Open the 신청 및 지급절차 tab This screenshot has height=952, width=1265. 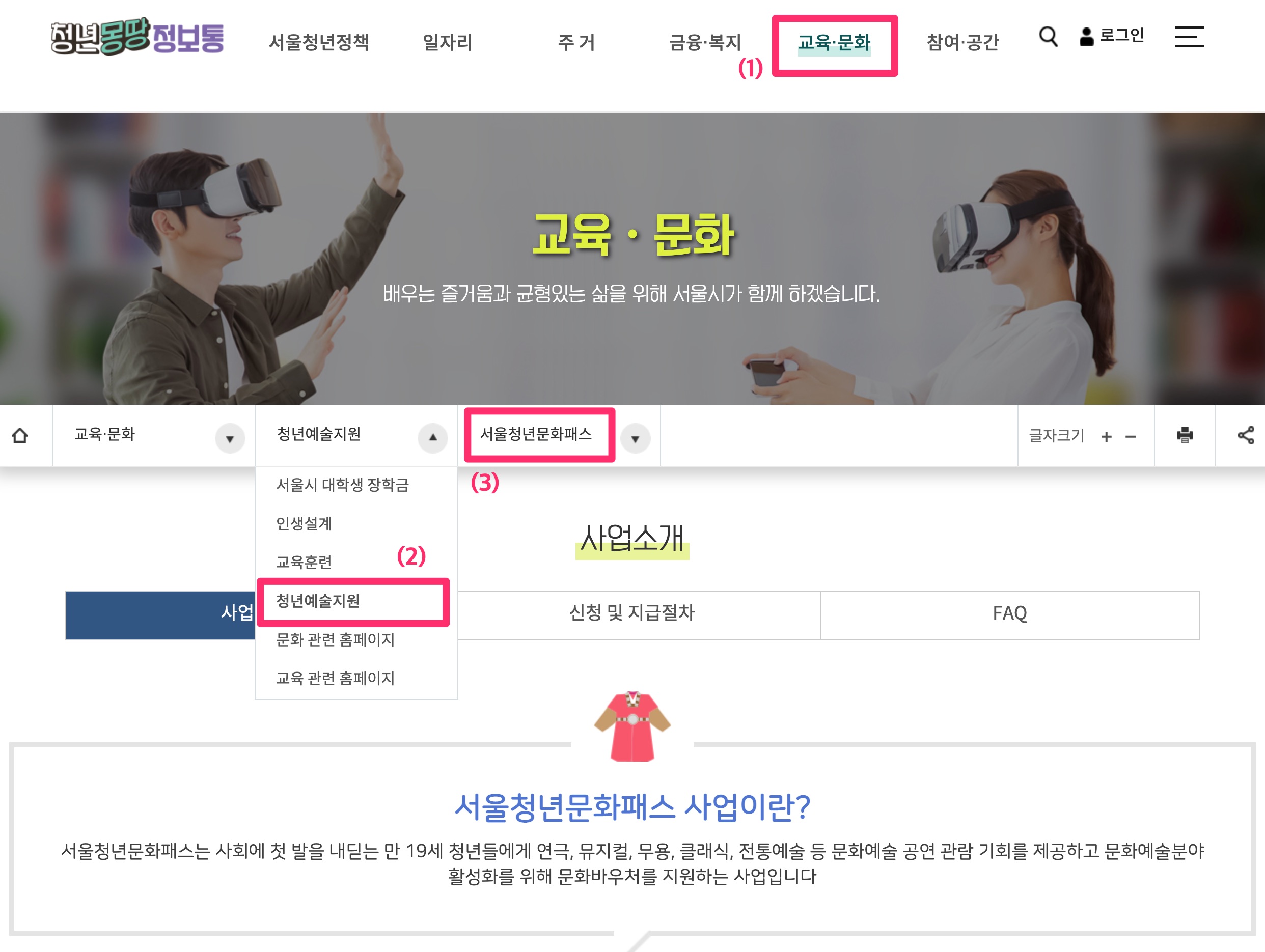[x=632, y=614]
